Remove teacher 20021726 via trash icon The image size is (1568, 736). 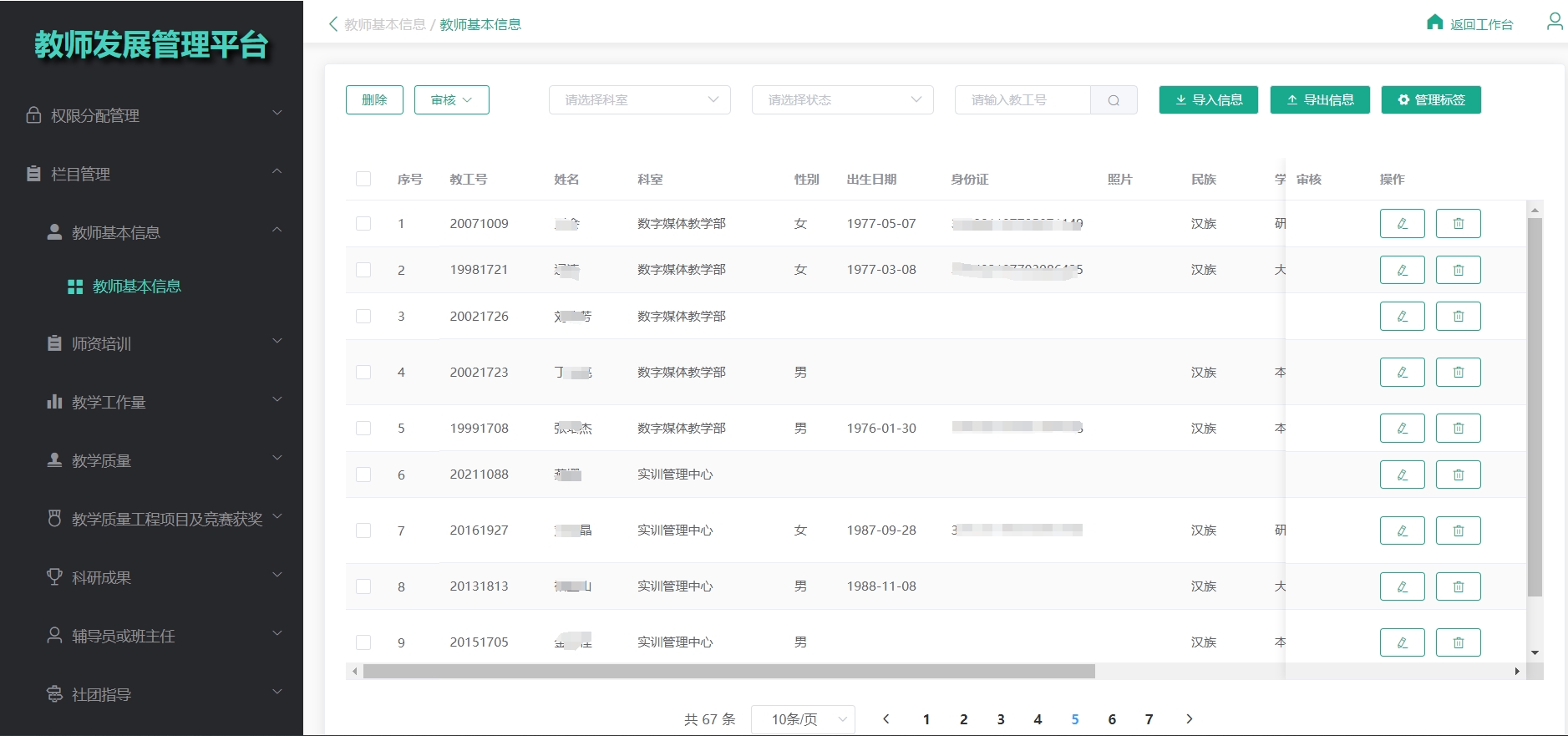point(1458,317)
